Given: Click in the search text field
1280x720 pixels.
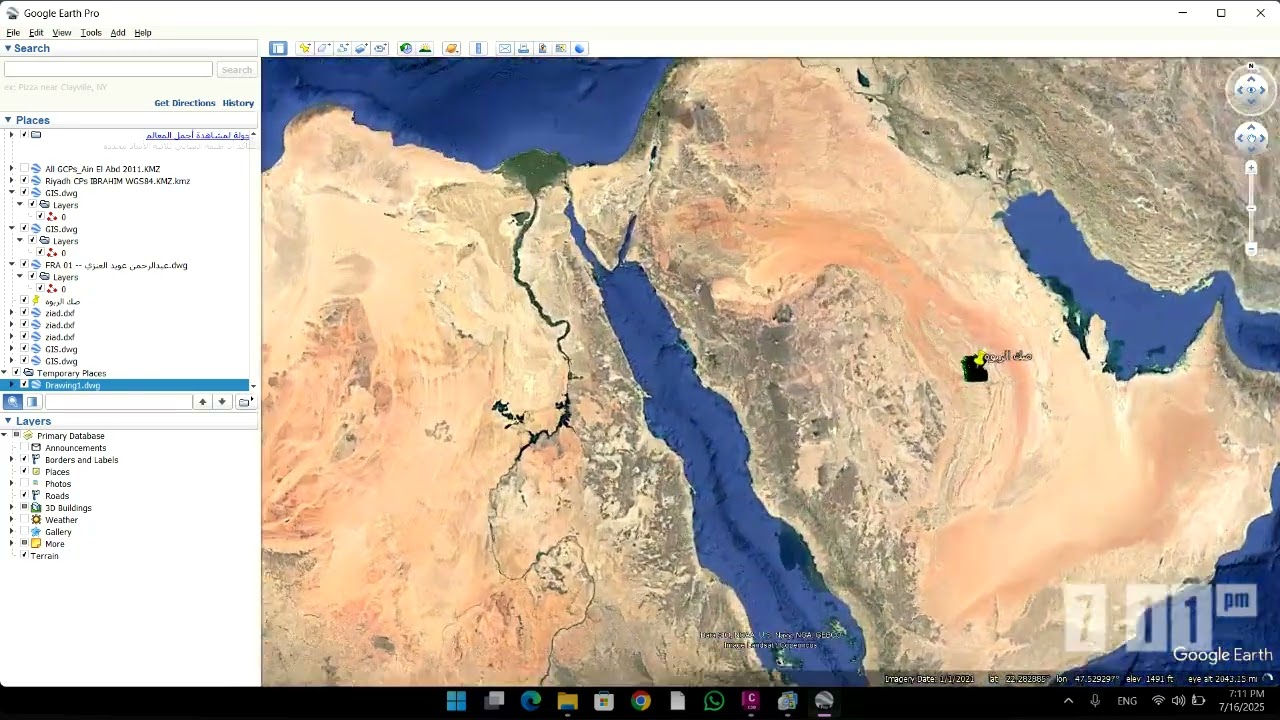Looking at the screenshot, I should [x=108, y=69].
